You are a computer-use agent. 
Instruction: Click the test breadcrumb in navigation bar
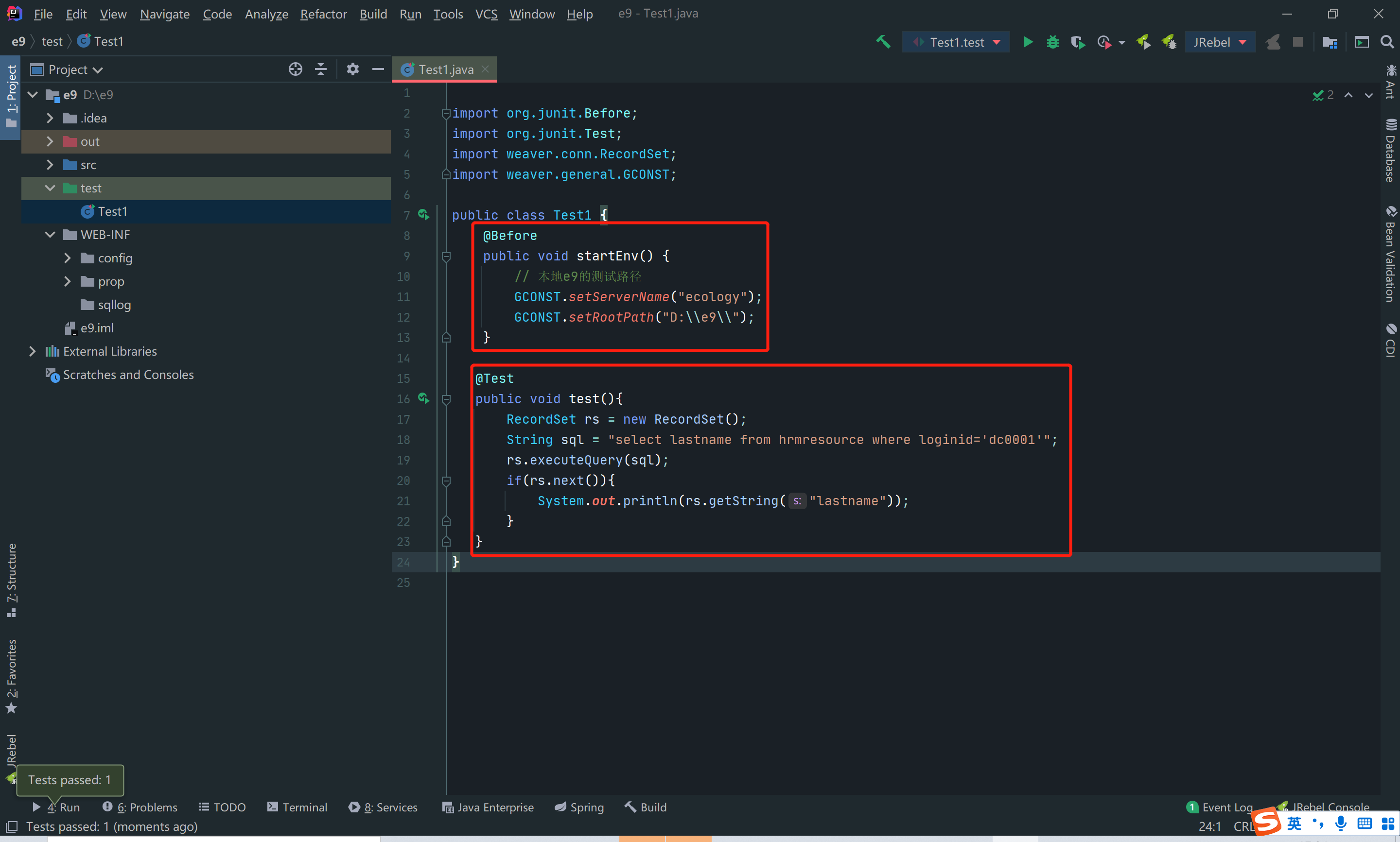pos(52,41)
